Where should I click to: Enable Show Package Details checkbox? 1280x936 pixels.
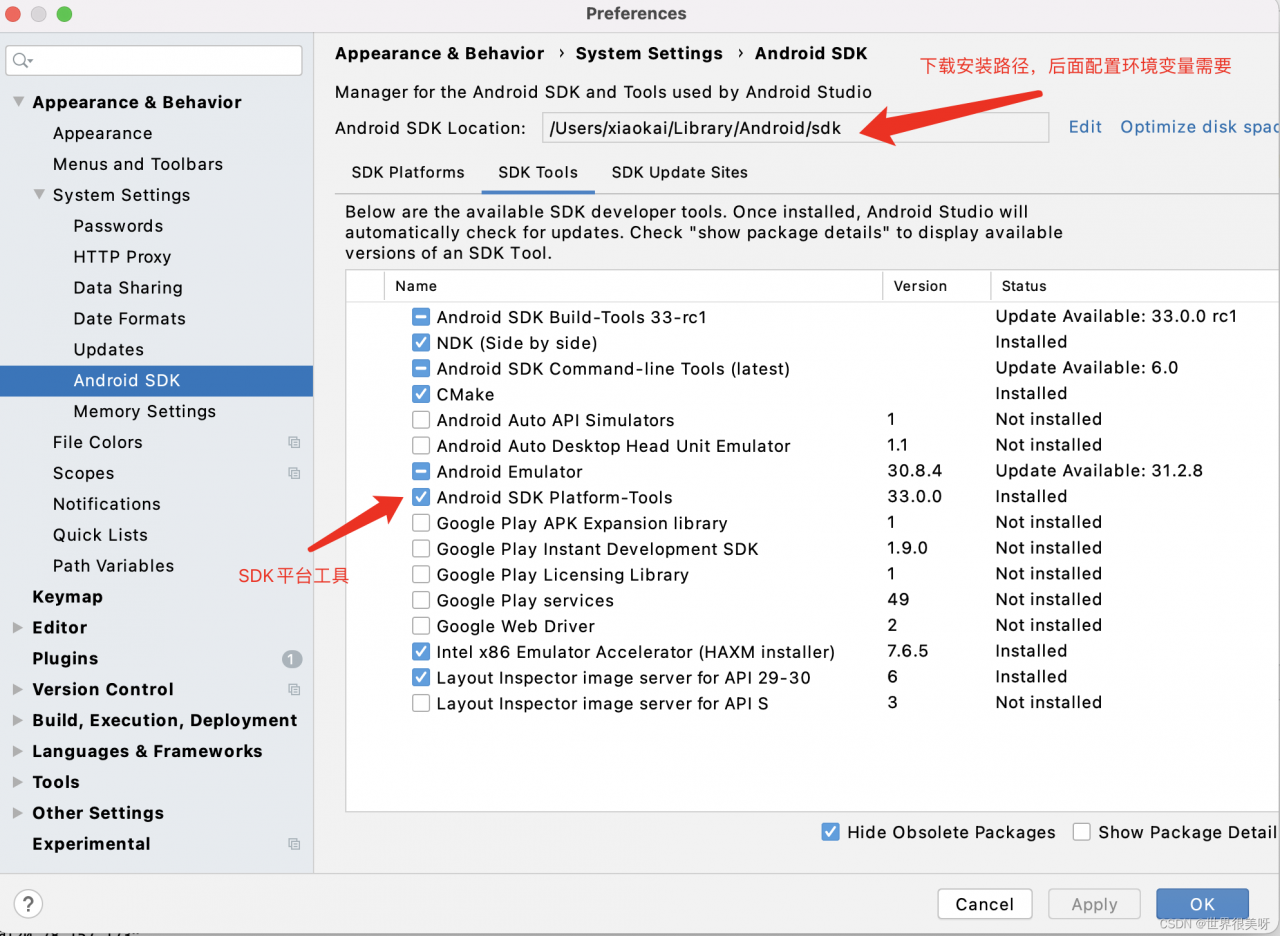[1081, 832]
